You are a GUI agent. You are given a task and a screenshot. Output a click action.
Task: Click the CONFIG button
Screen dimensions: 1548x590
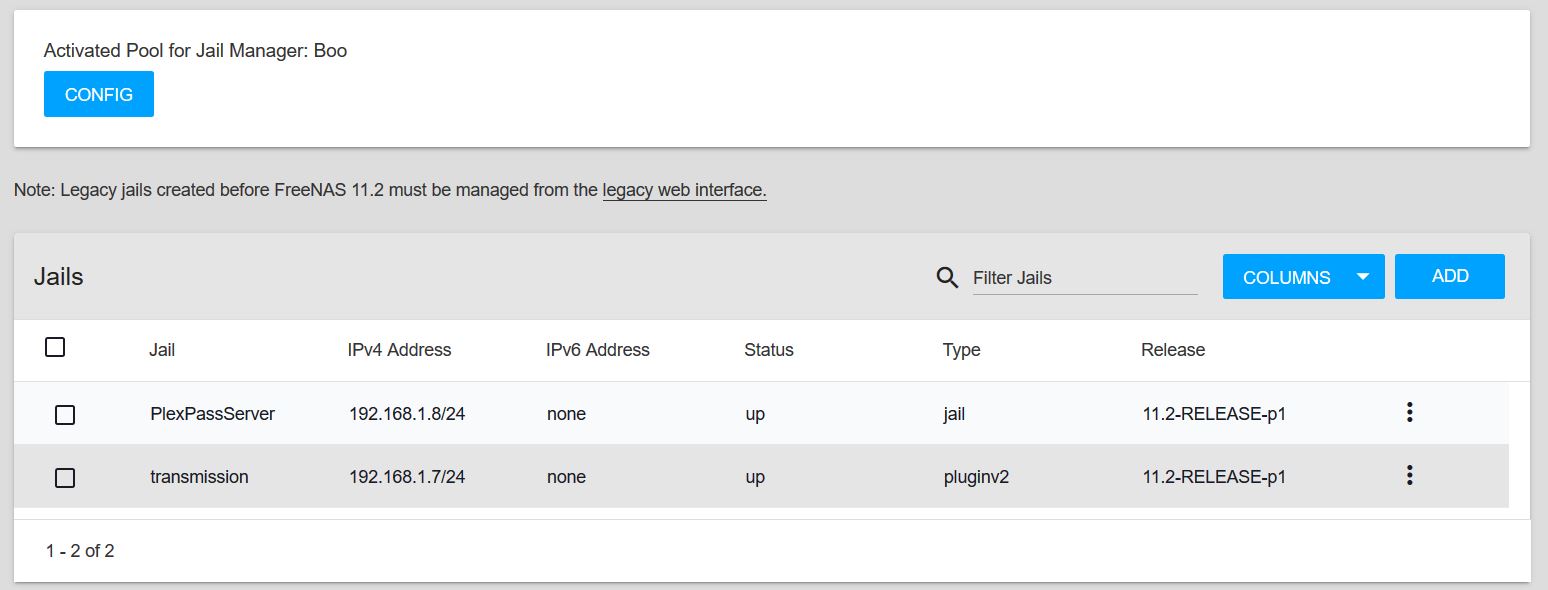click(99, 94)
